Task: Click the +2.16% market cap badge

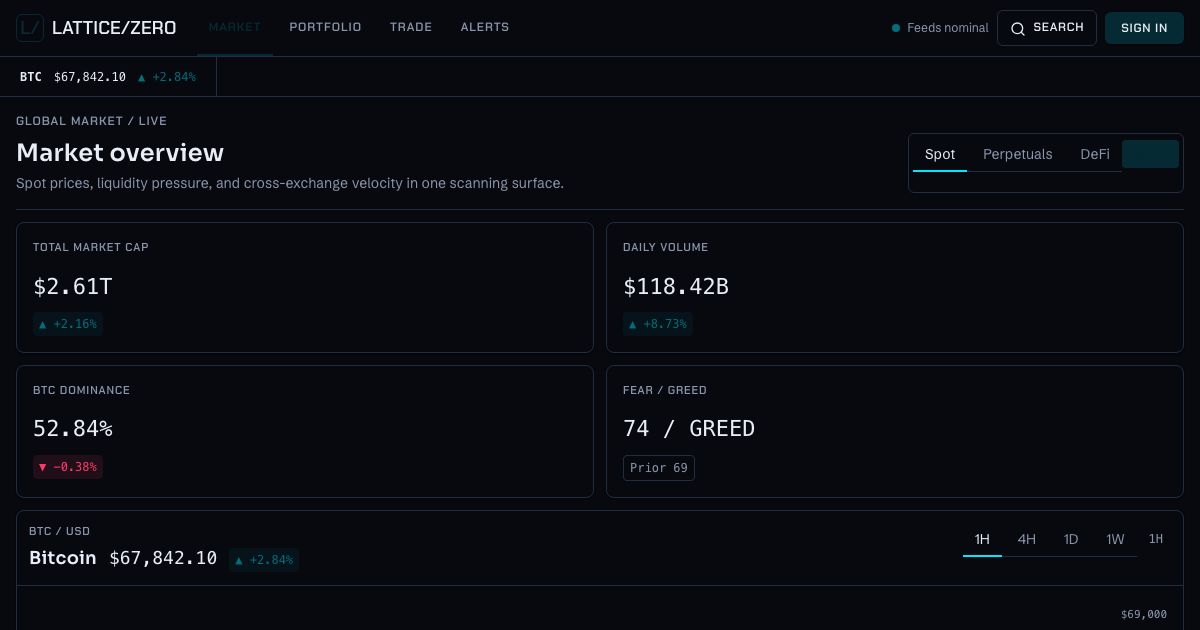Action: click(x=68, y=324)
